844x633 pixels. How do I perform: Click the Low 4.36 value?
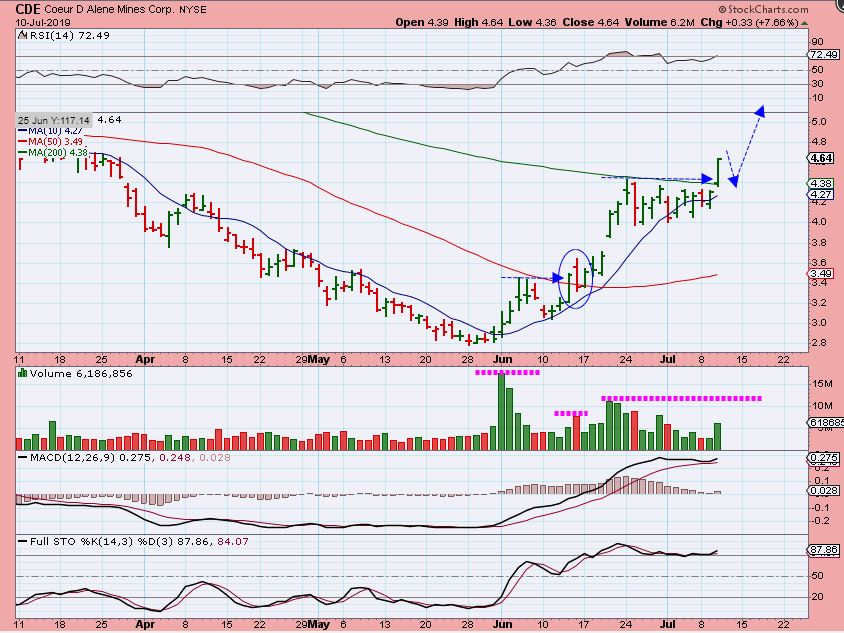click(533, 23)
